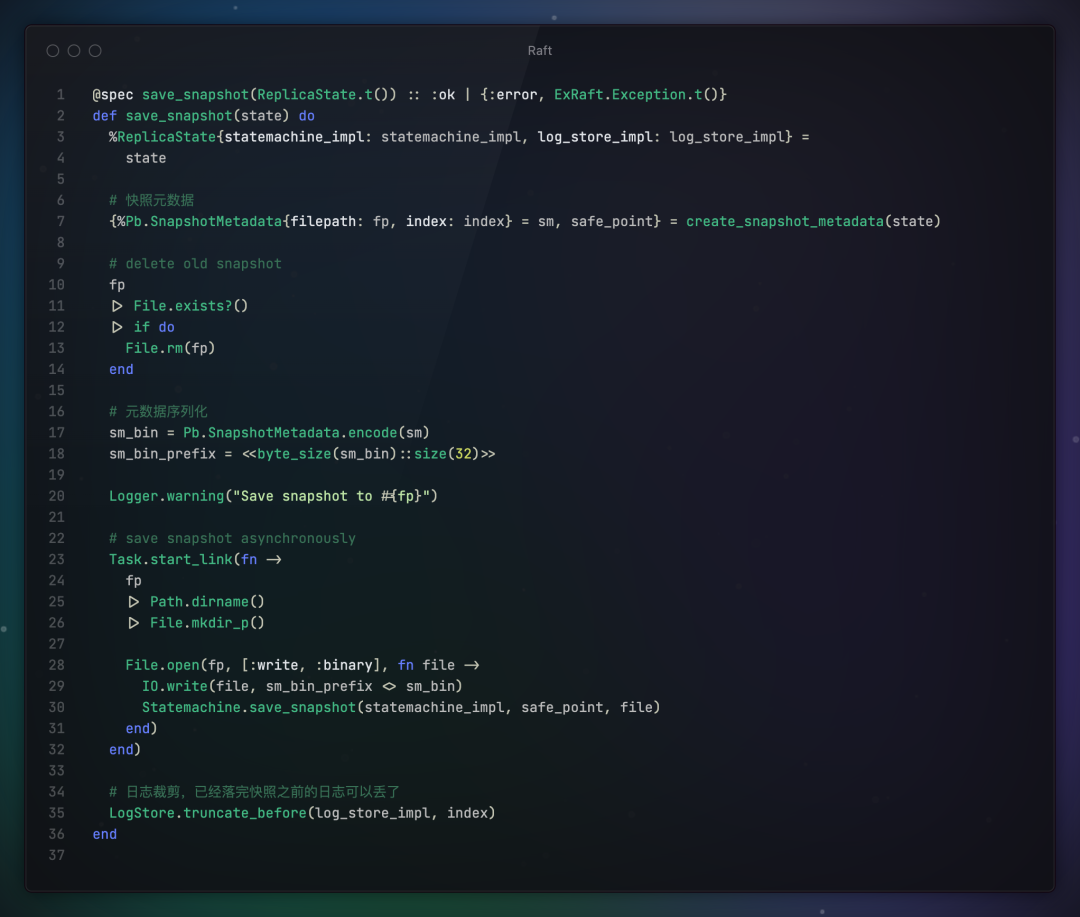Click the string "Save snapshot to #{fp}"
Viewport: 1080px width, 917px height.
pyautogui.click(x=331, y=496)
